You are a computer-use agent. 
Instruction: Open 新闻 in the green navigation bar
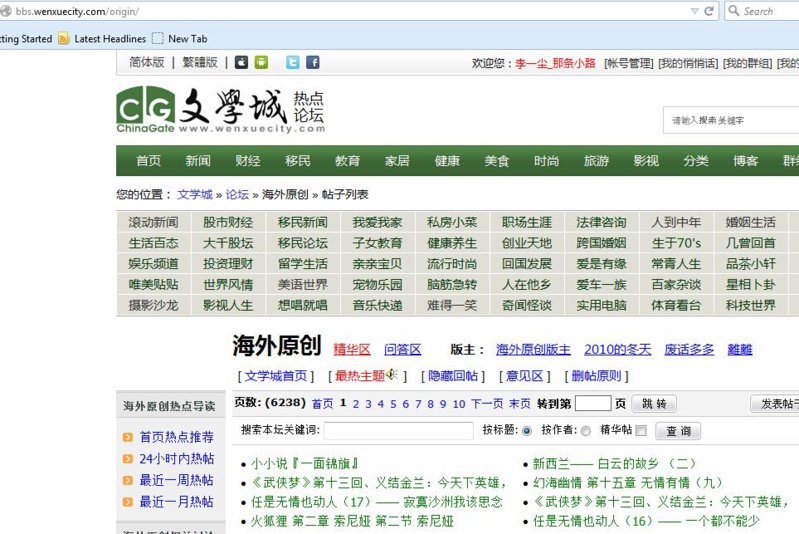pos(198,161)
